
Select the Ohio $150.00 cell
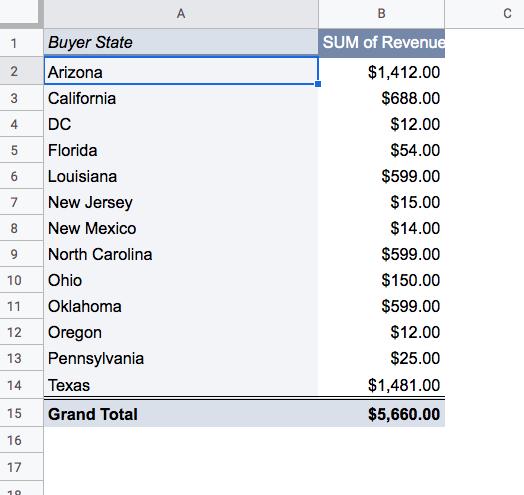point(381,280)
